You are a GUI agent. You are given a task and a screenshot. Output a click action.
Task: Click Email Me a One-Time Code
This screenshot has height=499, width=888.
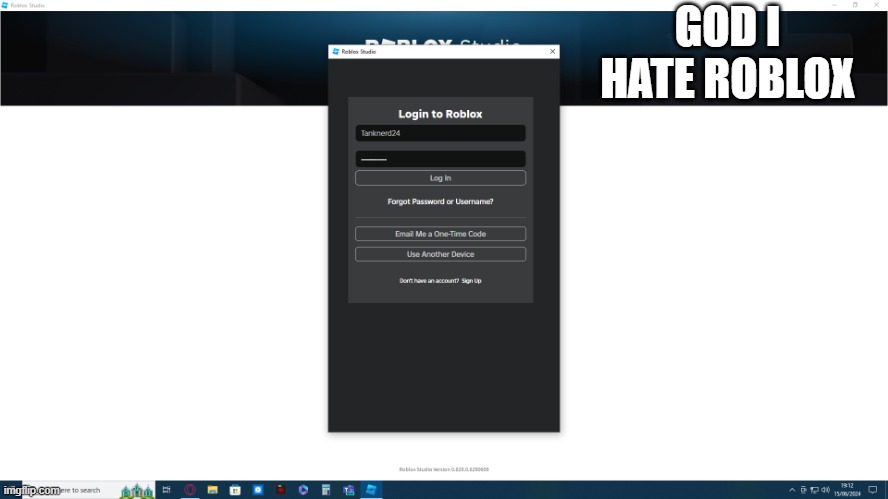tap(440, 234)
